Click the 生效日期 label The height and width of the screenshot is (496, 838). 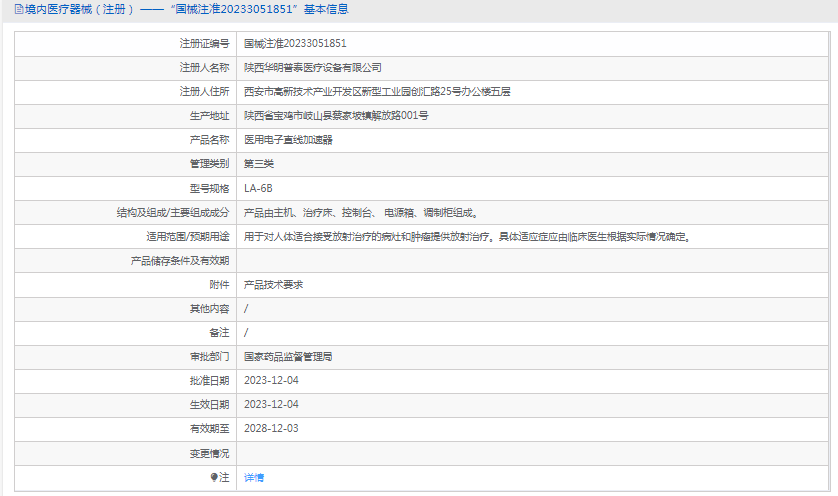tap(209, 405)
